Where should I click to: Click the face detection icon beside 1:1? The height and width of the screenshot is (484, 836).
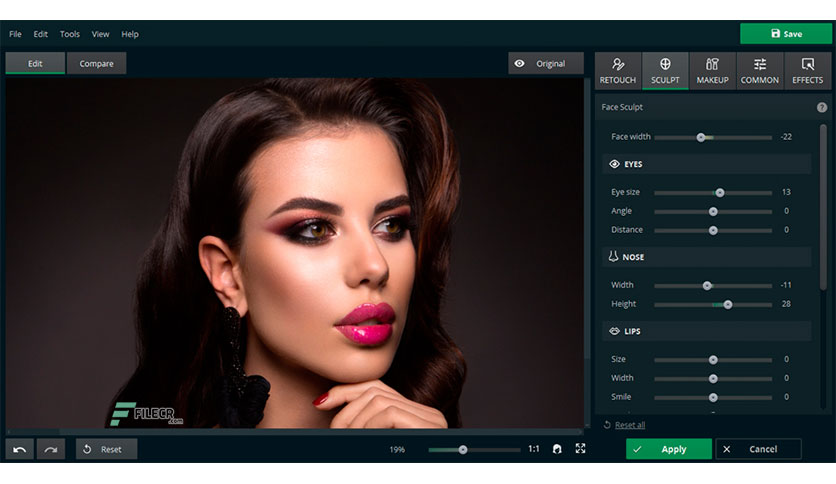[x=557, y=449]
